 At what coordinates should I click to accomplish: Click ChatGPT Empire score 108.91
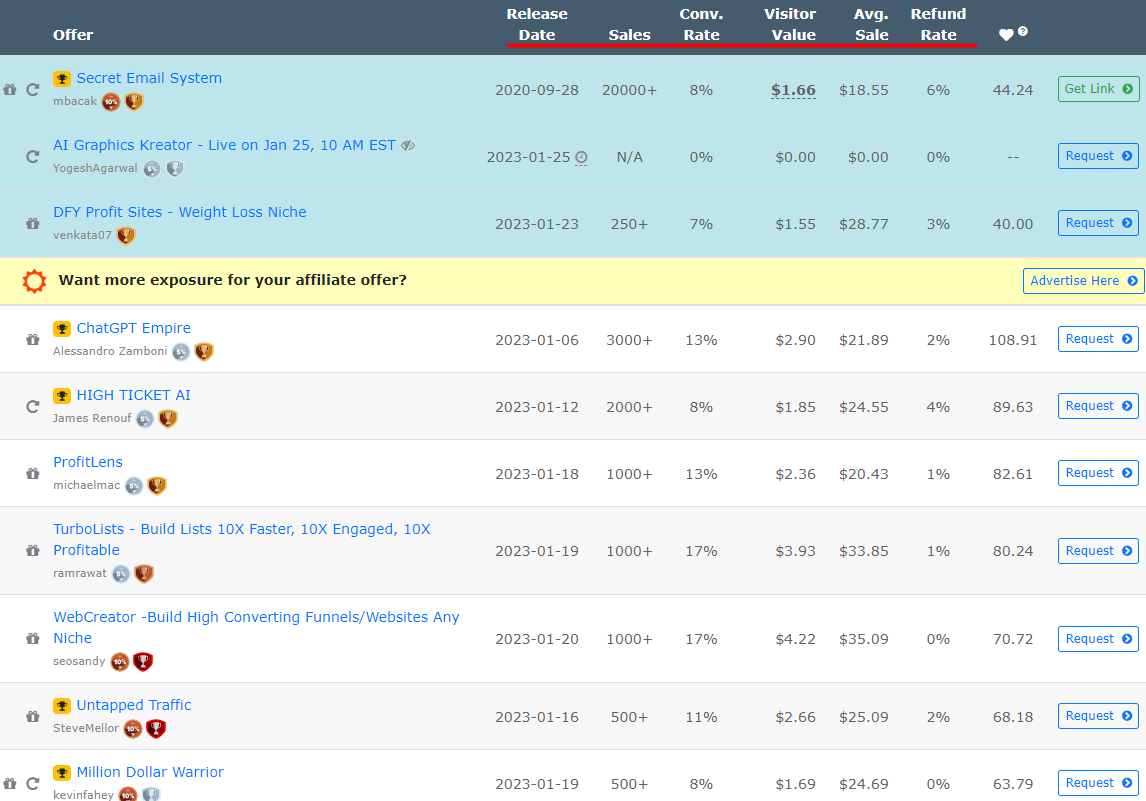pyautogui.click(x=1013, y=341)
